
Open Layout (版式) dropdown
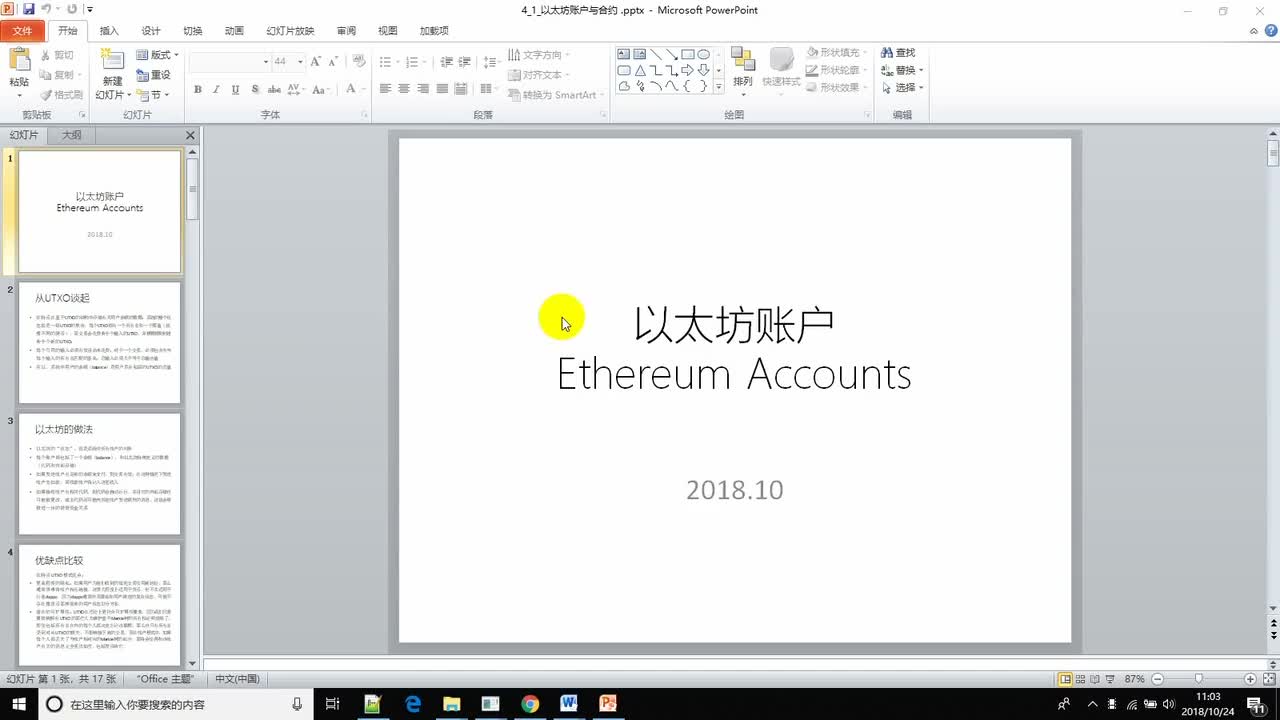[x=158, y=55]
